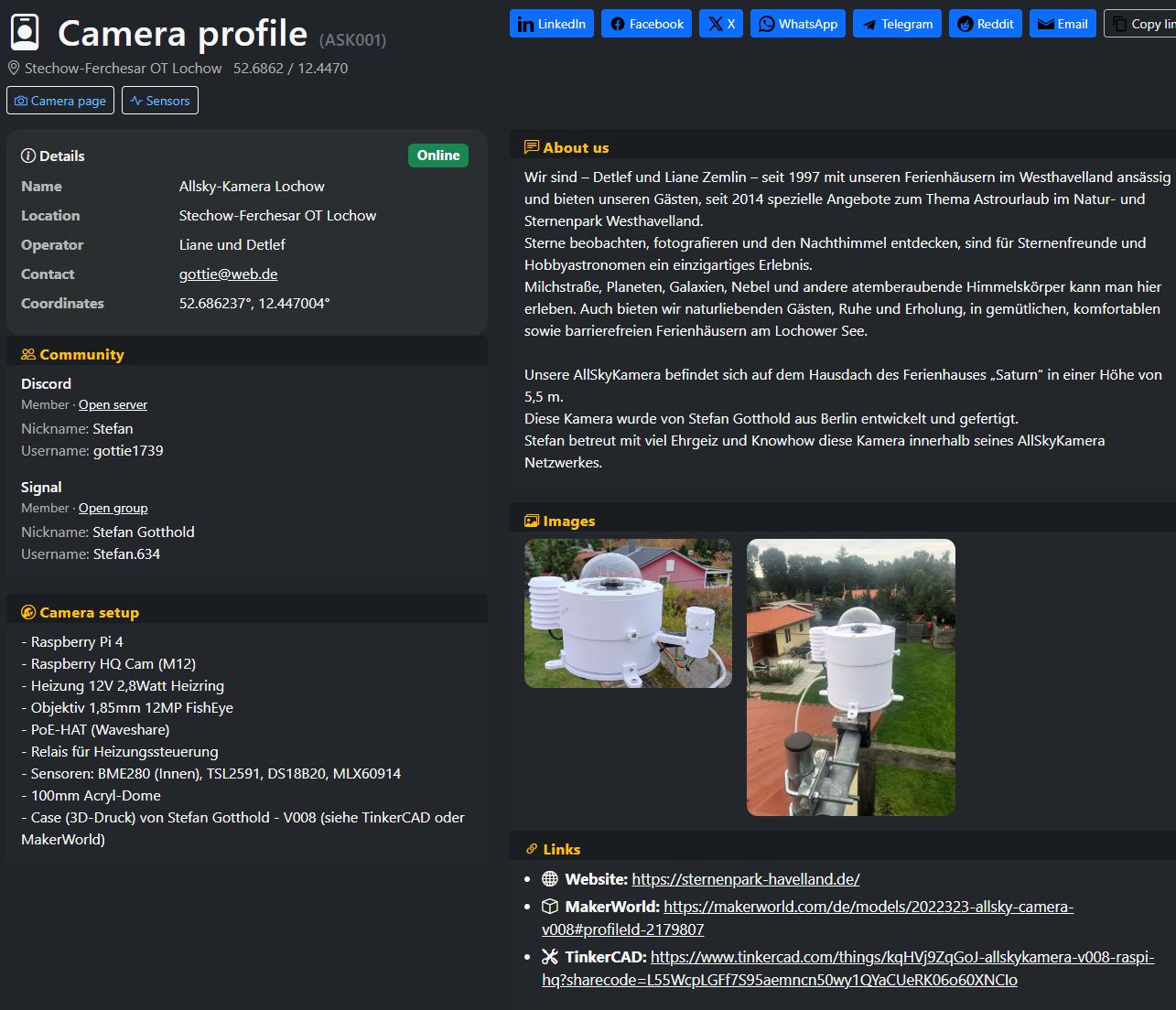Viewport: 1176px width, 1010px height.
Task: Click the About us speech bubble icon
Action: (534, 146)
